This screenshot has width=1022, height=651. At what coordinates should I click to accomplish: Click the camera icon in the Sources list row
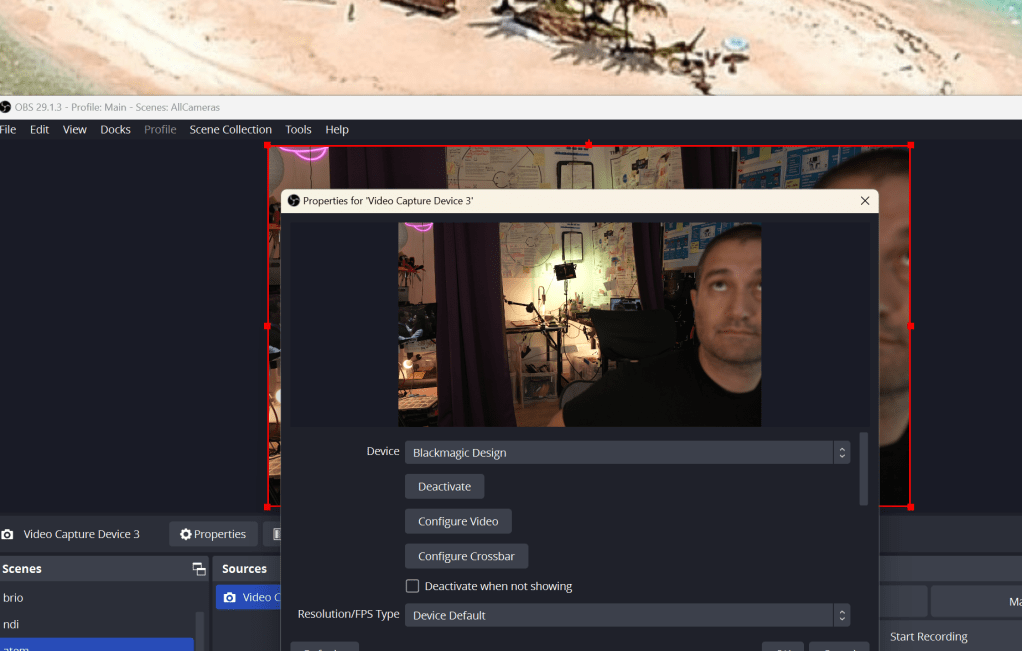[229, 598]
